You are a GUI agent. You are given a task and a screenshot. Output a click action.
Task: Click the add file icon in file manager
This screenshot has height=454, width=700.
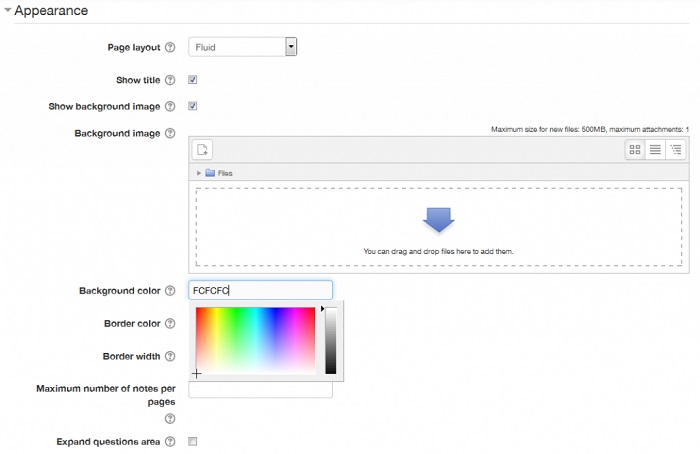pyautogui.click(x=203, y=150)
